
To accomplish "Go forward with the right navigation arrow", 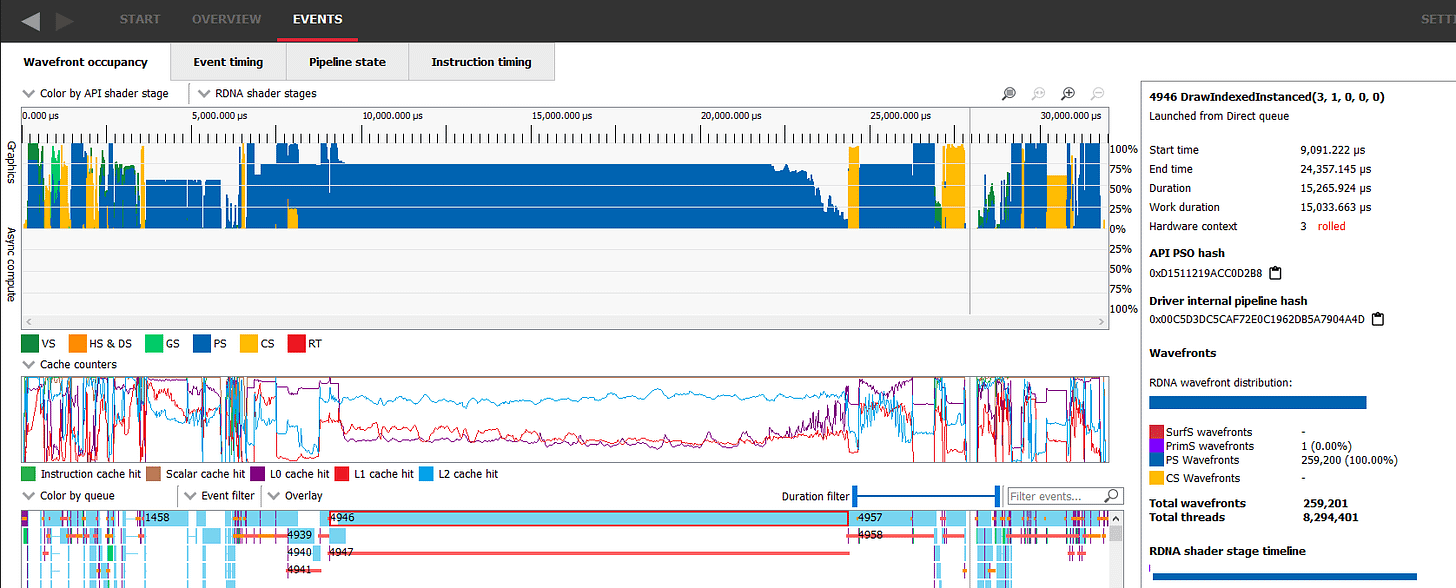I will (64, 20).
